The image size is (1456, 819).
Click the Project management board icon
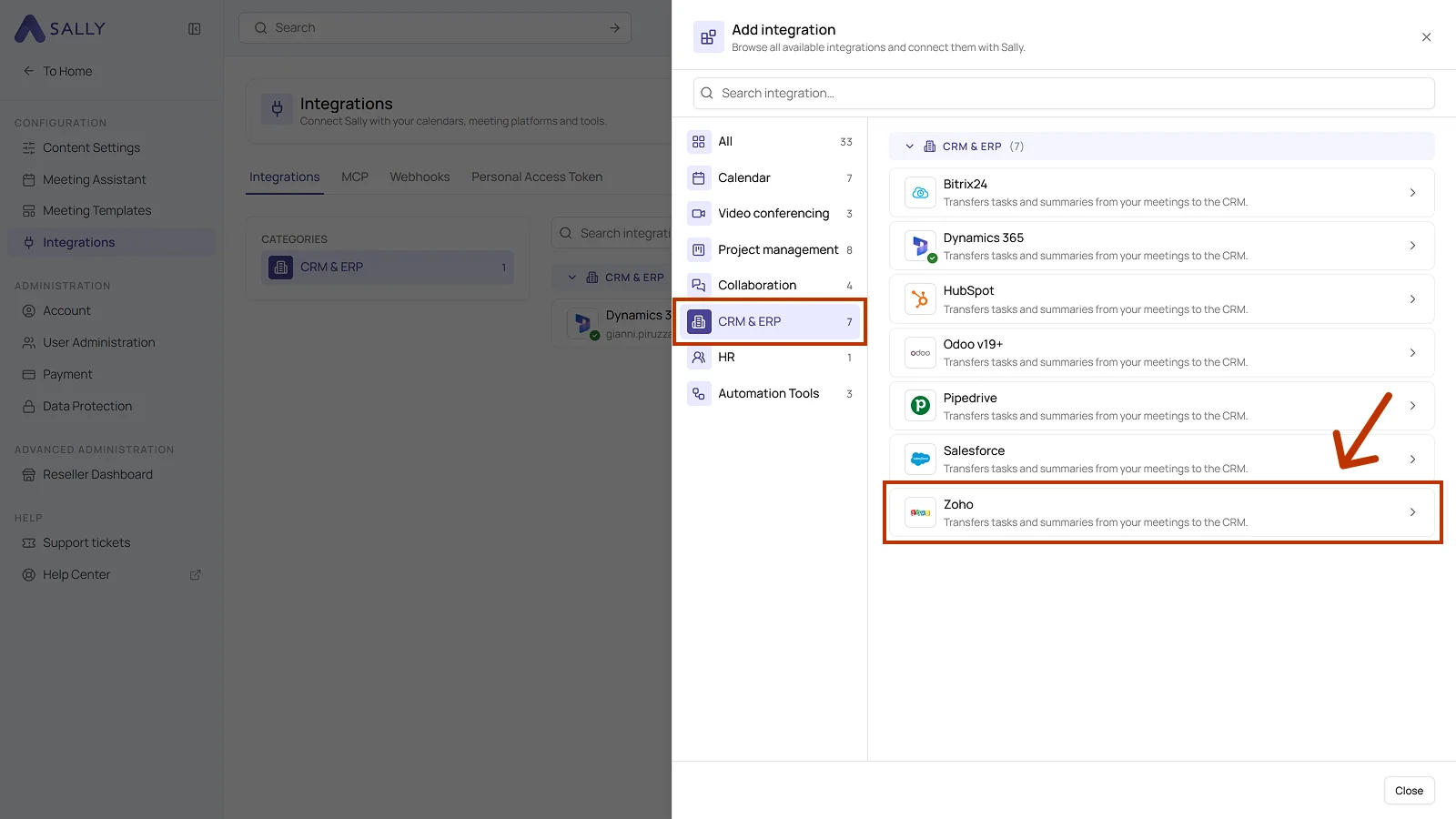699,249
